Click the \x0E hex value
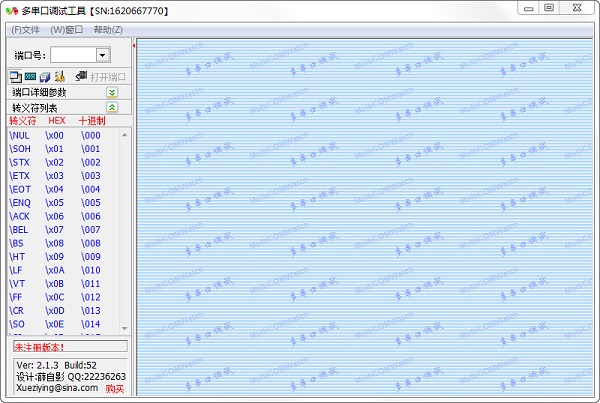The height and width of the screenshot is (403, 600). pos(54,324)
